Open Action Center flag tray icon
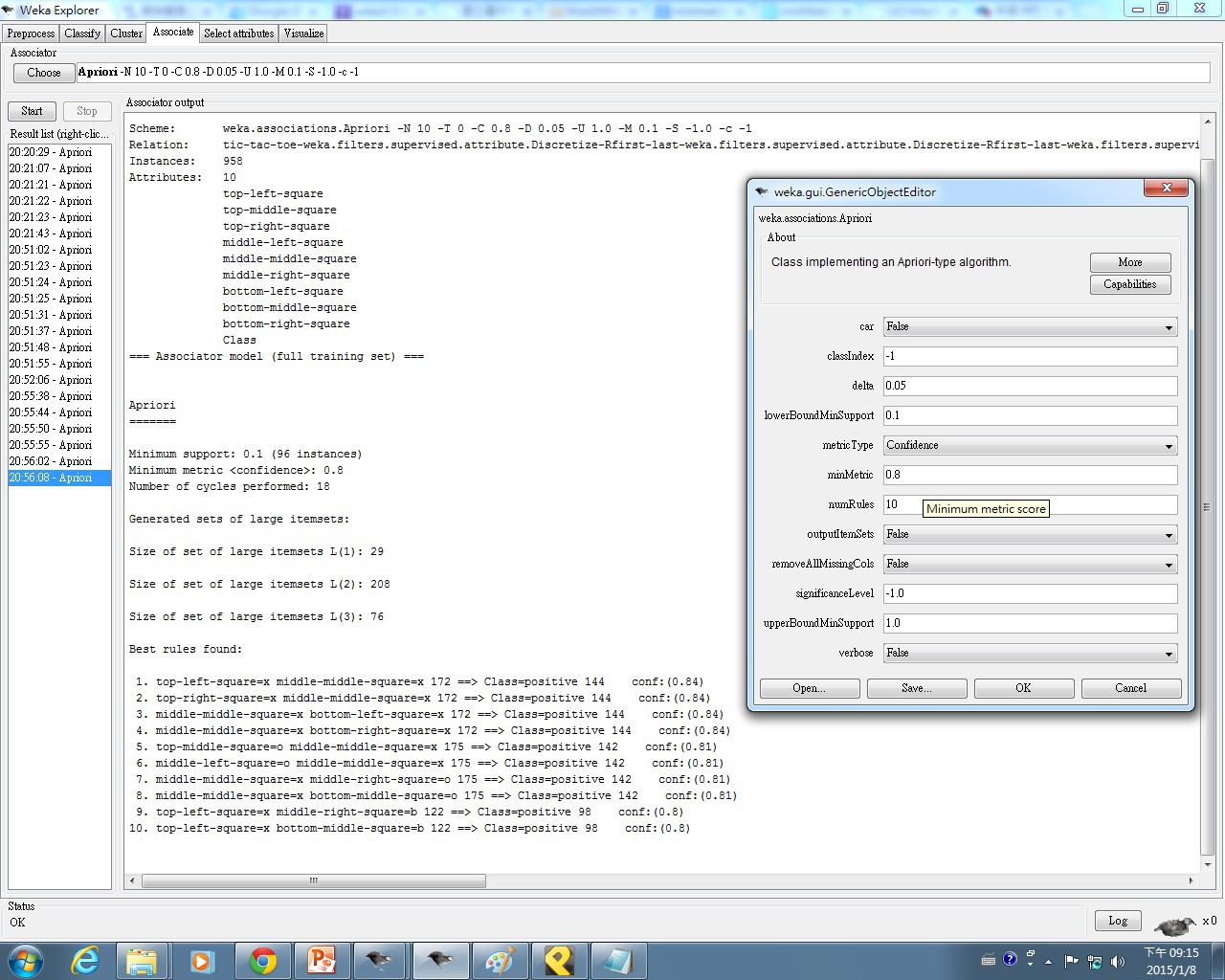The width and height of the screenshot is (1225, 980). [1071, 961]
